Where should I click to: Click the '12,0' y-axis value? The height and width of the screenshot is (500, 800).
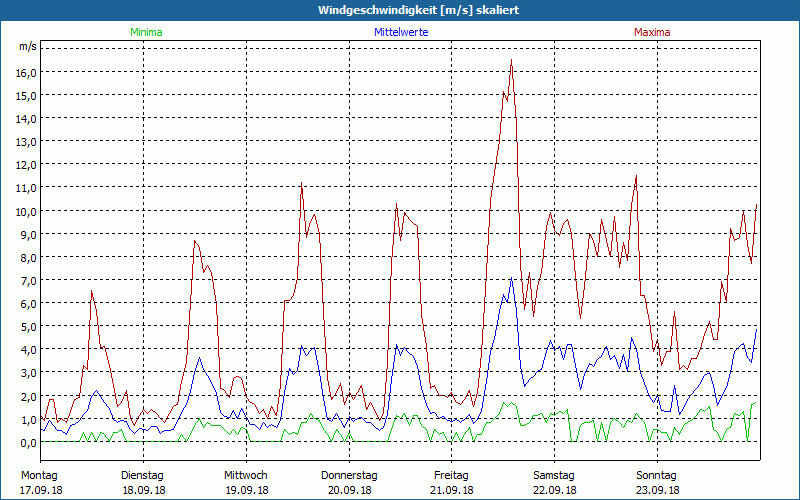pos(26,165)
